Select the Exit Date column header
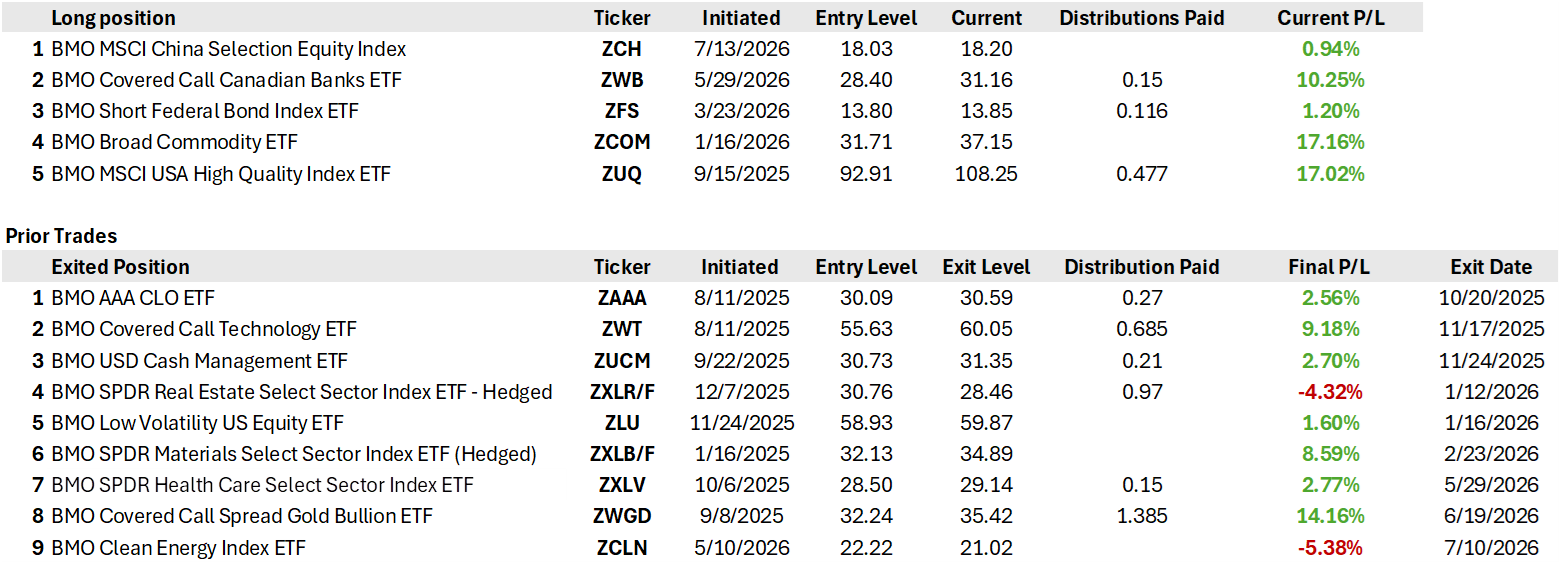 point(1491,267)
